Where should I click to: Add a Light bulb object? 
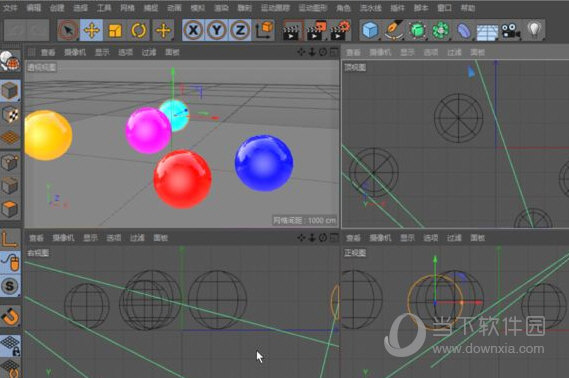tap(534, 30)
